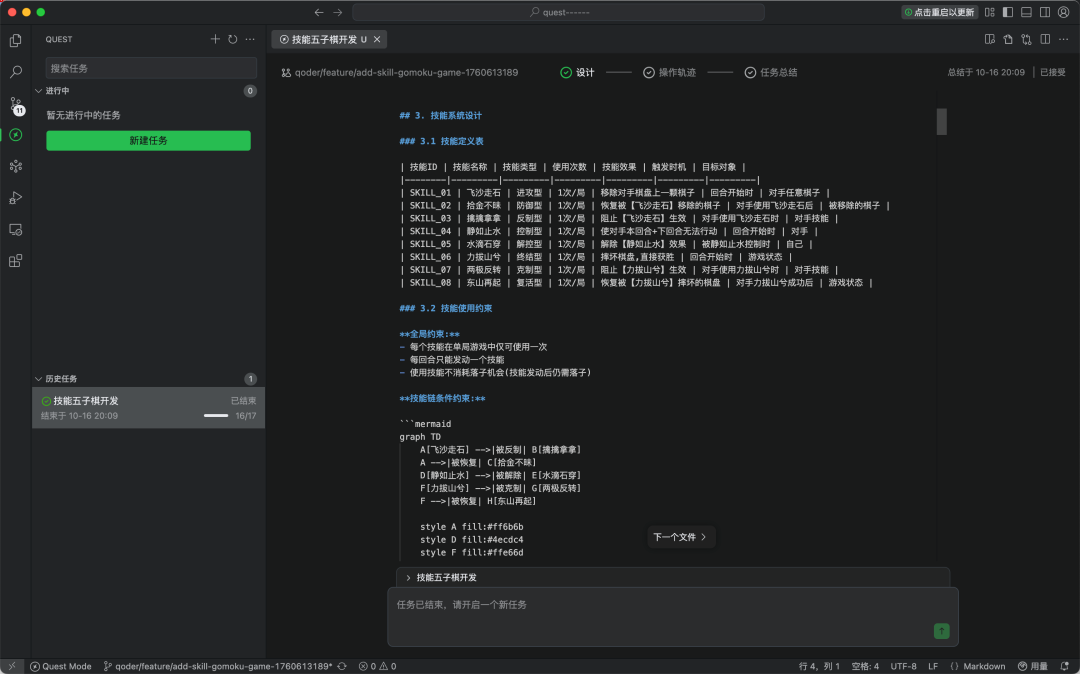Expand the 技能五子棋开发 collapsed bar above input
1080x674 pixels.
(409, 577)
